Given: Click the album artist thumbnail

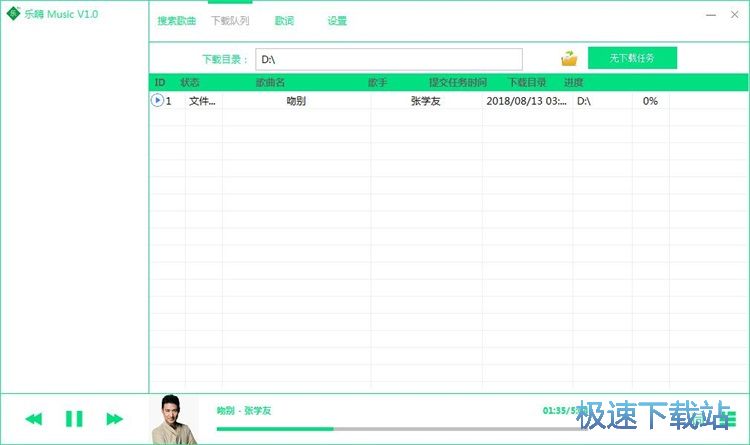Looking at the screenshot, I should (x=174, y=420).
